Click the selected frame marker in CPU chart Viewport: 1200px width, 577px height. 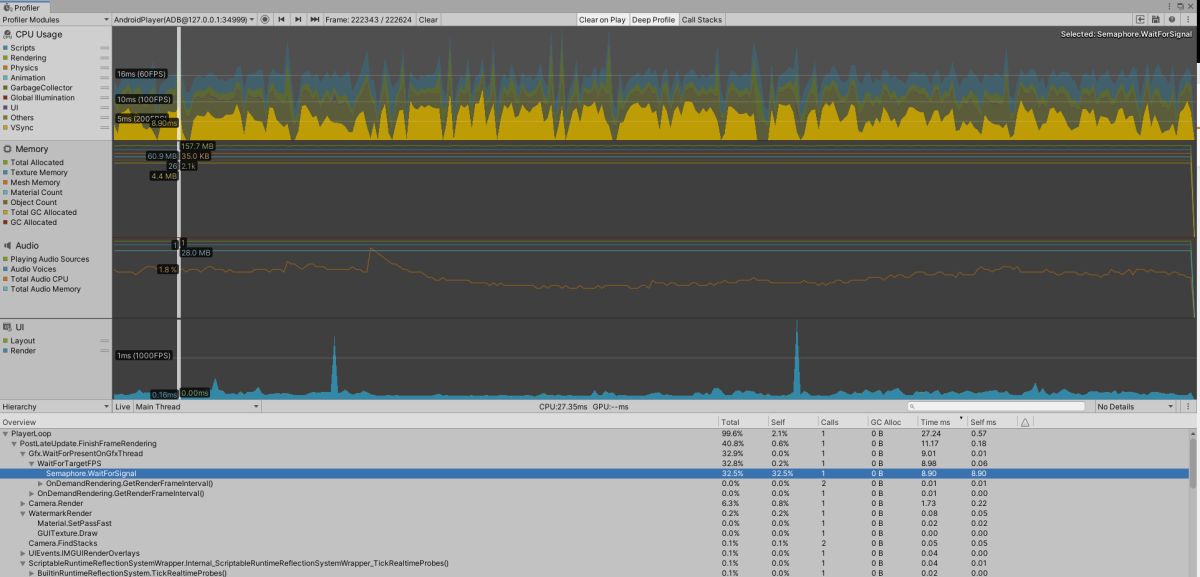(179, 83)
